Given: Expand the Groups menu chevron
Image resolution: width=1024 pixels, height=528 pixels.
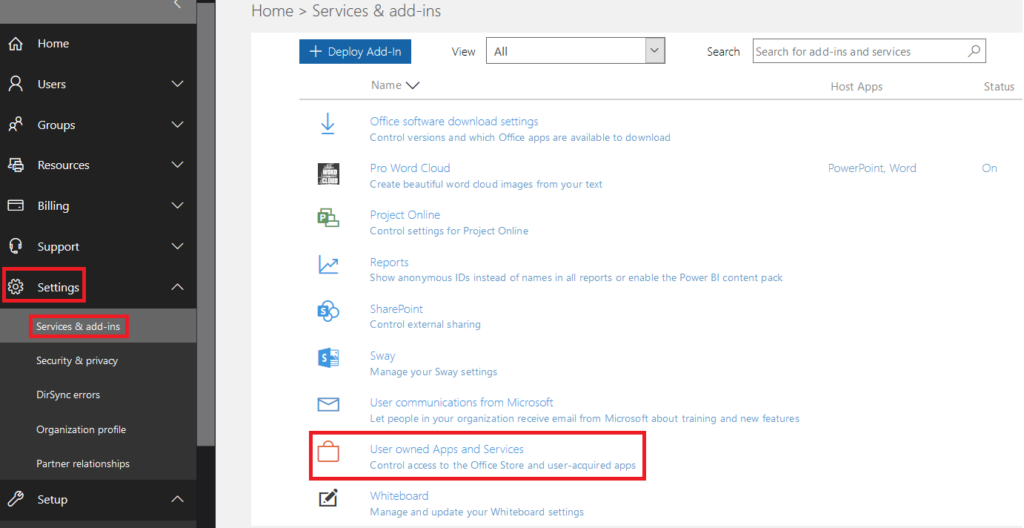Looking at the screenshot, I should coord(177,125).
